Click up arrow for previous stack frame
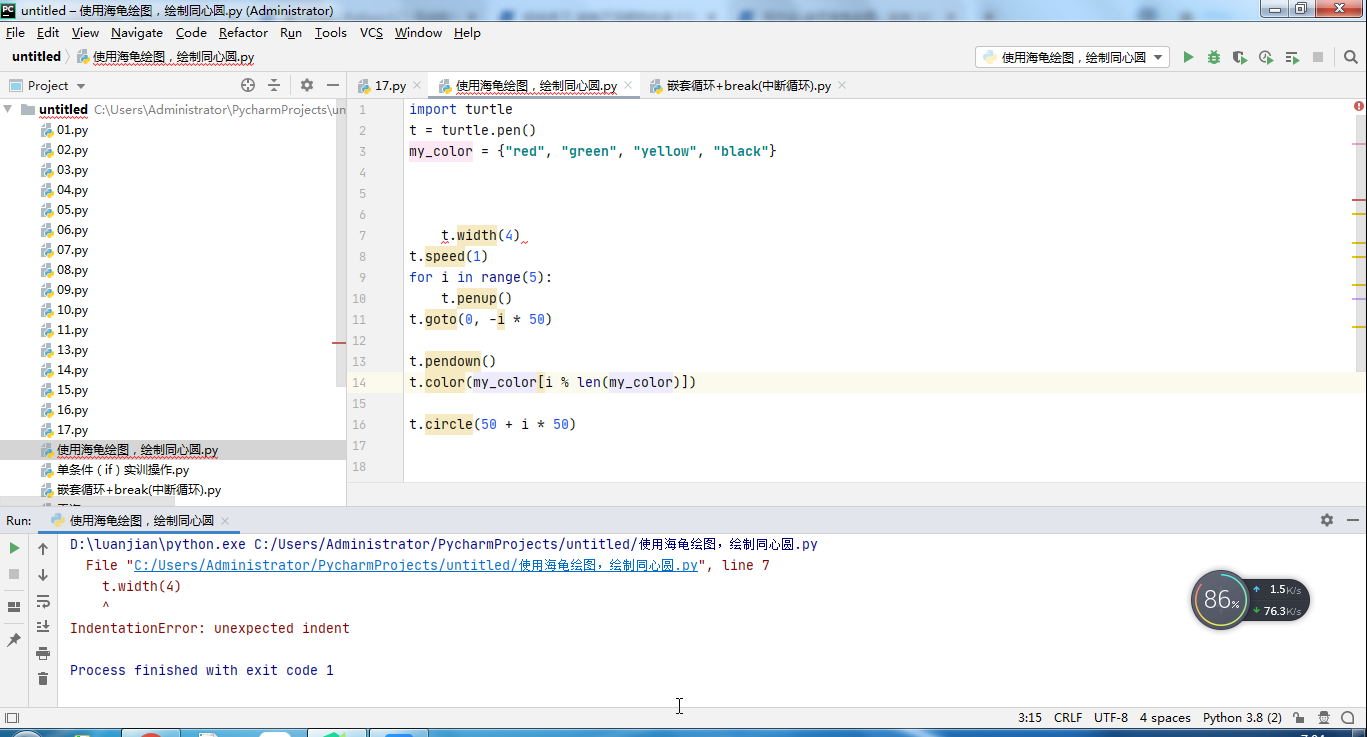The width and height of the screenshot is (1367, 737). click(x=43, y=549)
